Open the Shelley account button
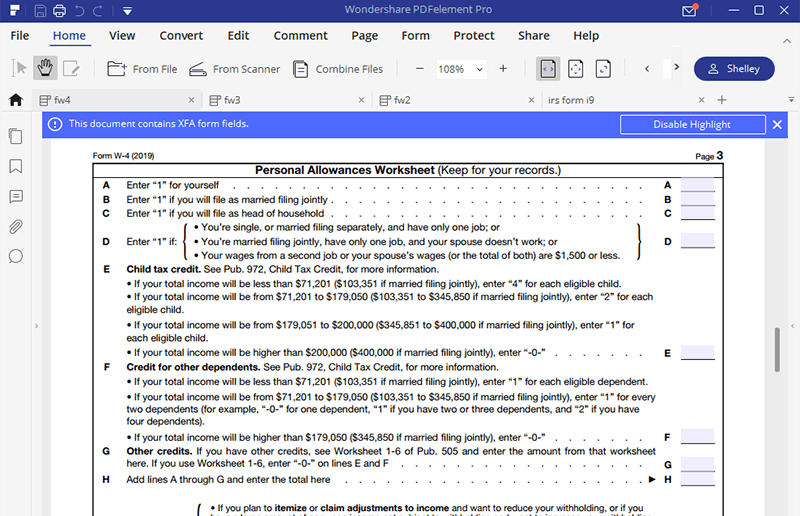The image size is (800, 516). tap(734, 68)
